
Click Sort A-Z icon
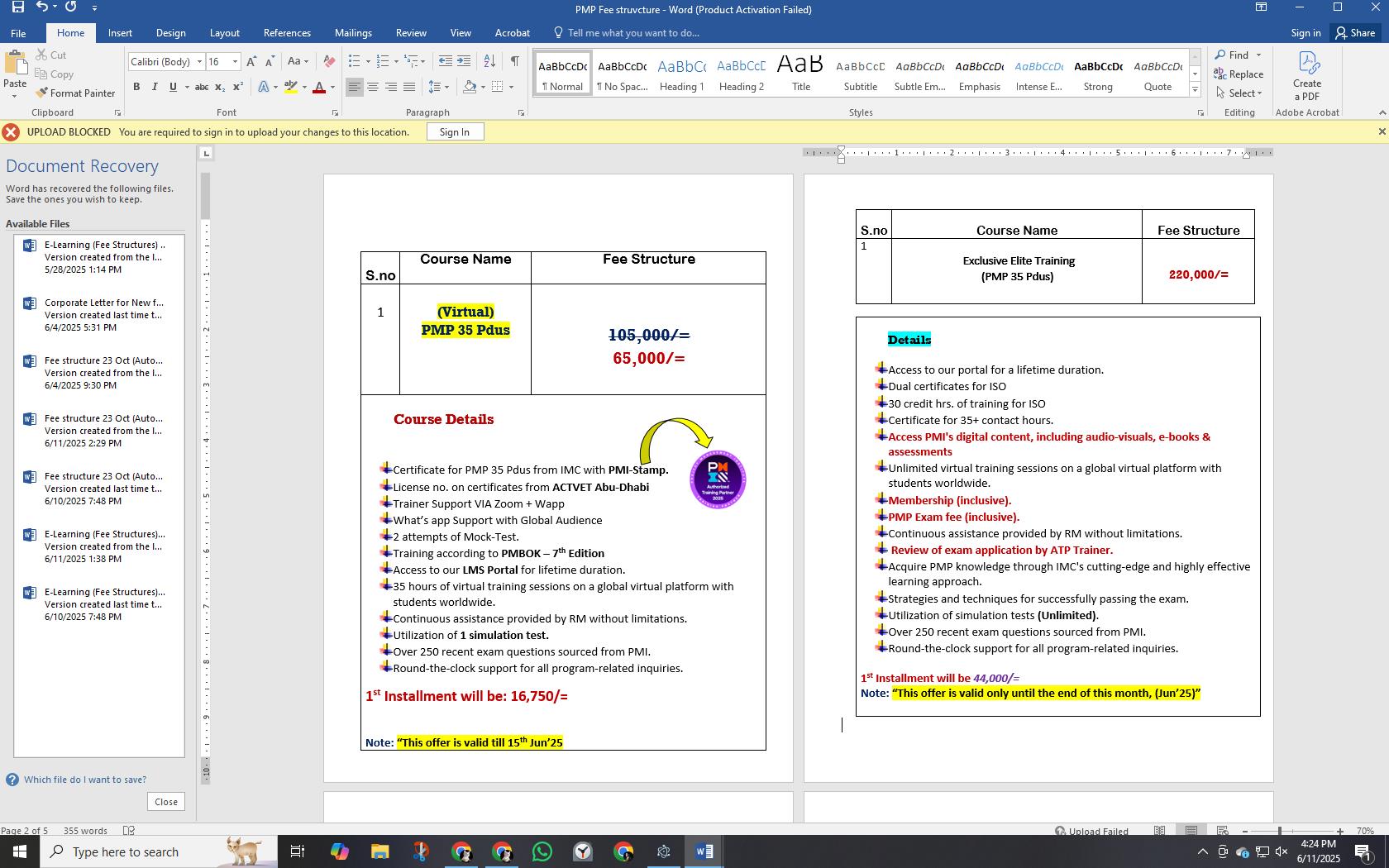[x=489, y=61]
